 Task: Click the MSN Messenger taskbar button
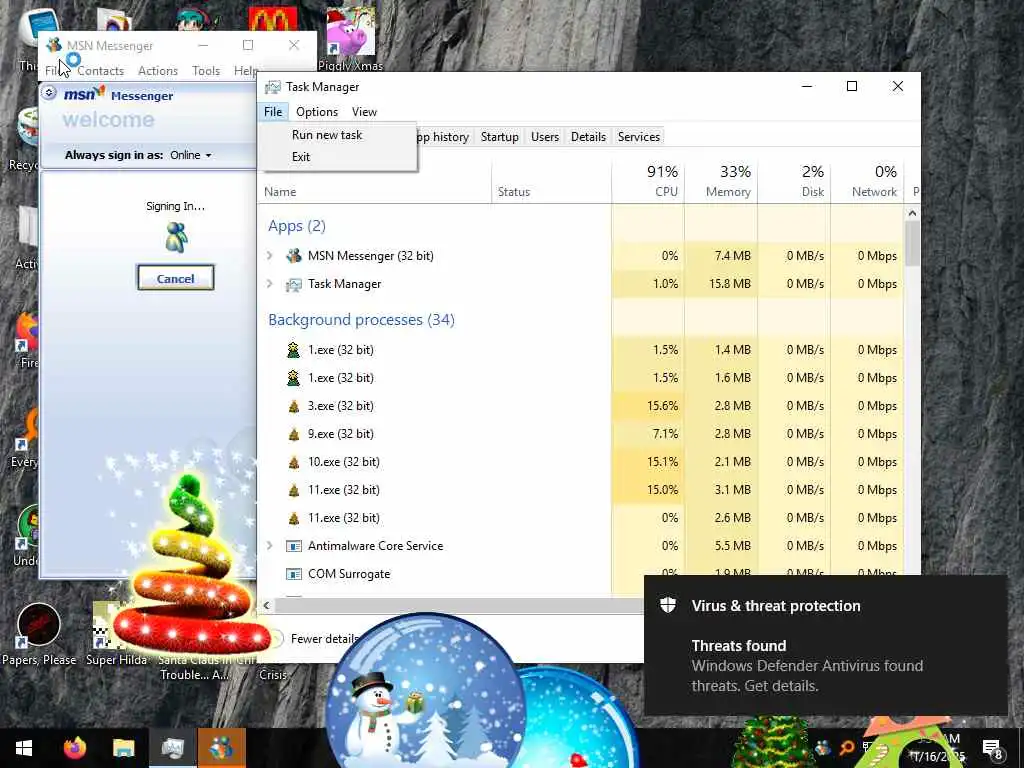(221, 748)
